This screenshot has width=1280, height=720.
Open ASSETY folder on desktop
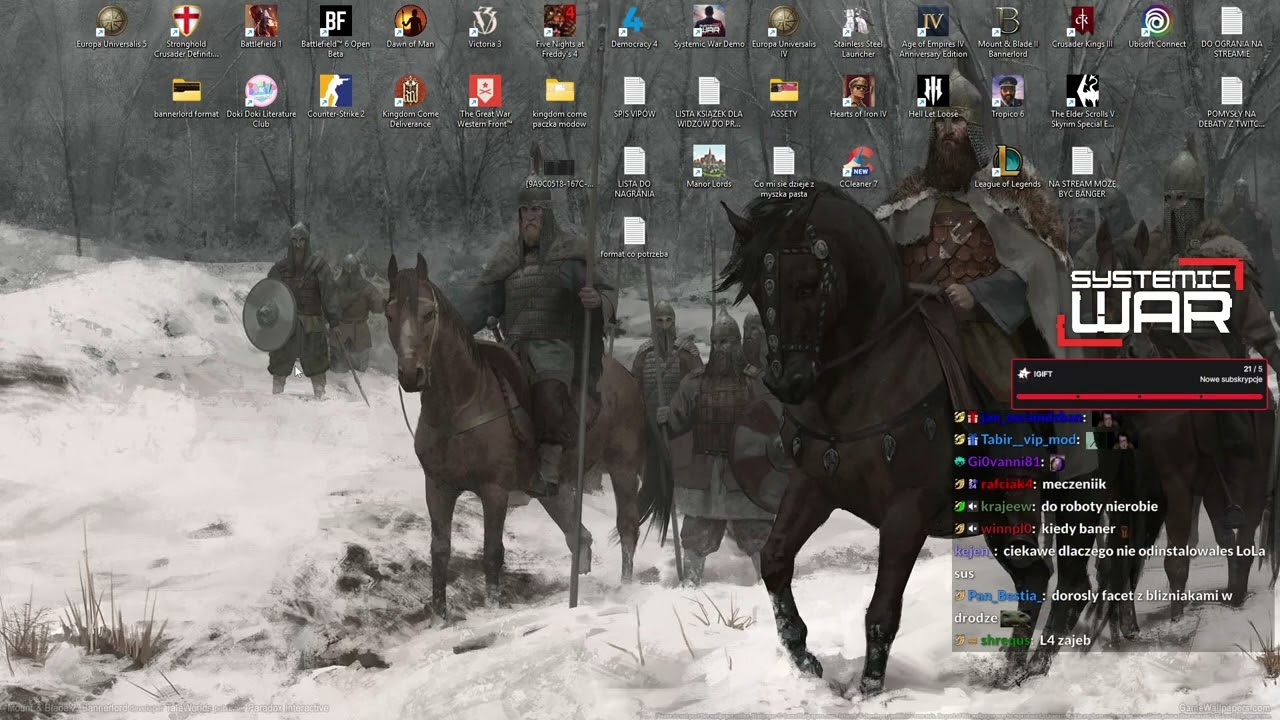784,97
